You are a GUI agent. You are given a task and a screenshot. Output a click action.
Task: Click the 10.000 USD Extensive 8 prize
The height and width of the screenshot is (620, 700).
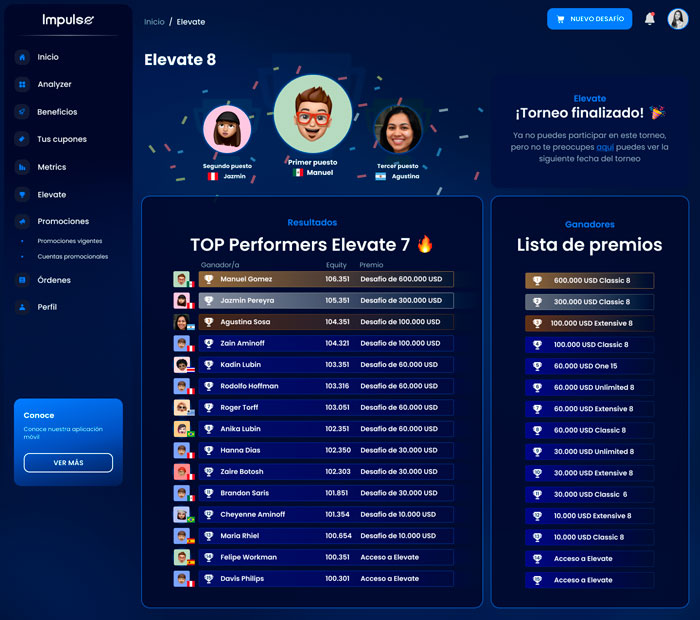pos(589,516)
